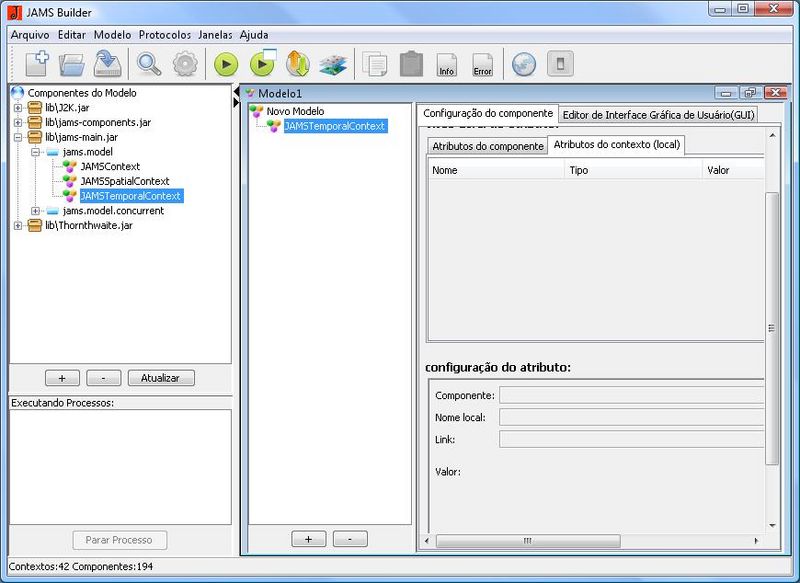The image size is (800, 583).
Task: Click the map layers toolbar icon
Action: (332, 64)
